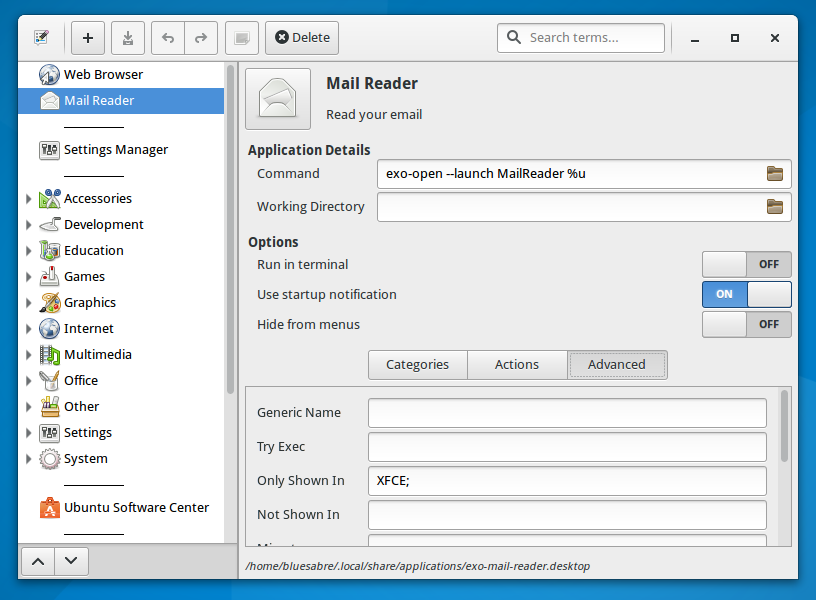This screenshot has width=816, height=600.
Task: Browse for a Working Directory using its folder icon
Action: tap(775, 207)
